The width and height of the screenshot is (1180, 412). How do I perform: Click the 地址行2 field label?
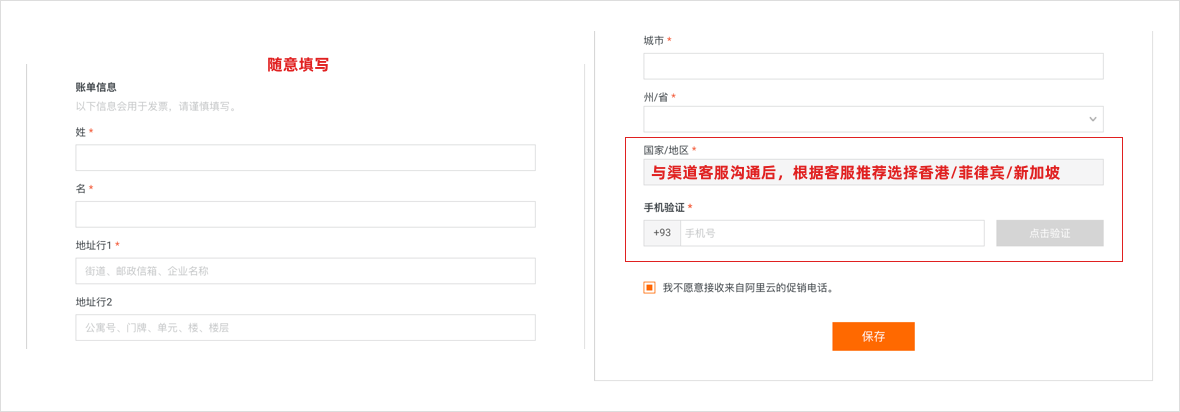[94, 302]
